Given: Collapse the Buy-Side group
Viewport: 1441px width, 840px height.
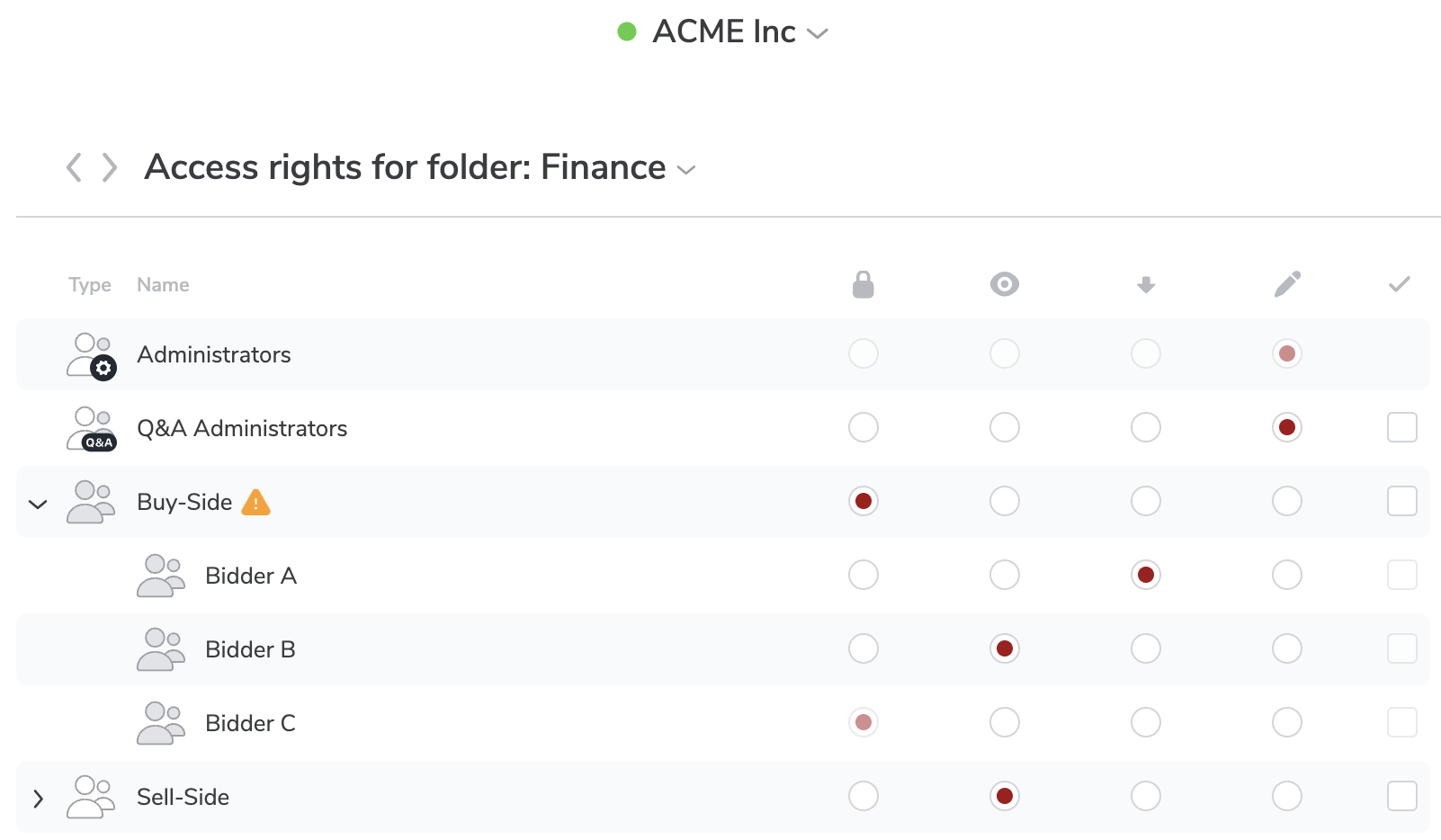Looking at the screenshot, I should (x=38, y=504).
